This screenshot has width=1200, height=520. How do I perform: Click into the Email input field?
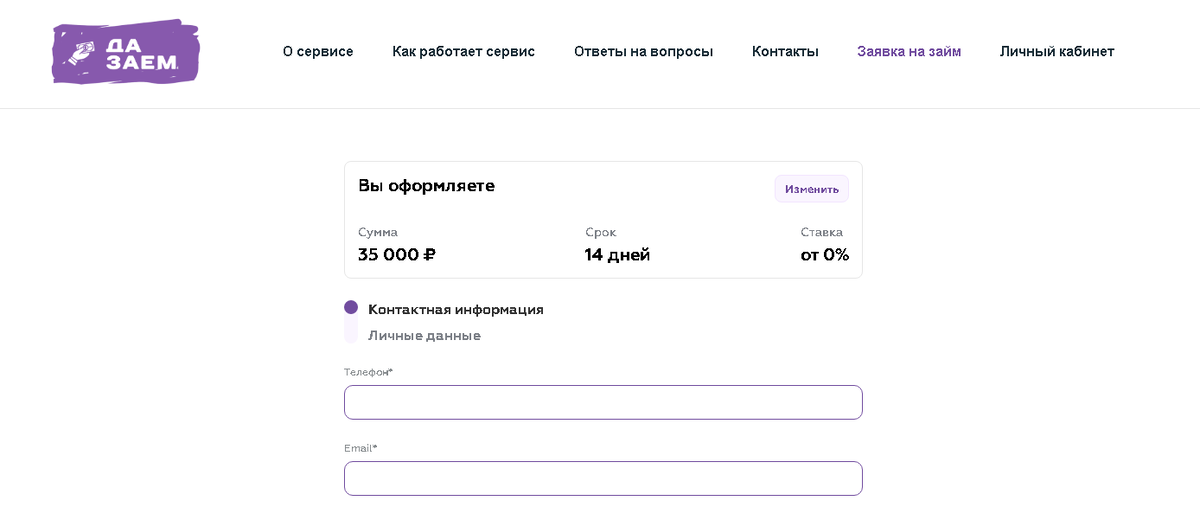[602, 478]
